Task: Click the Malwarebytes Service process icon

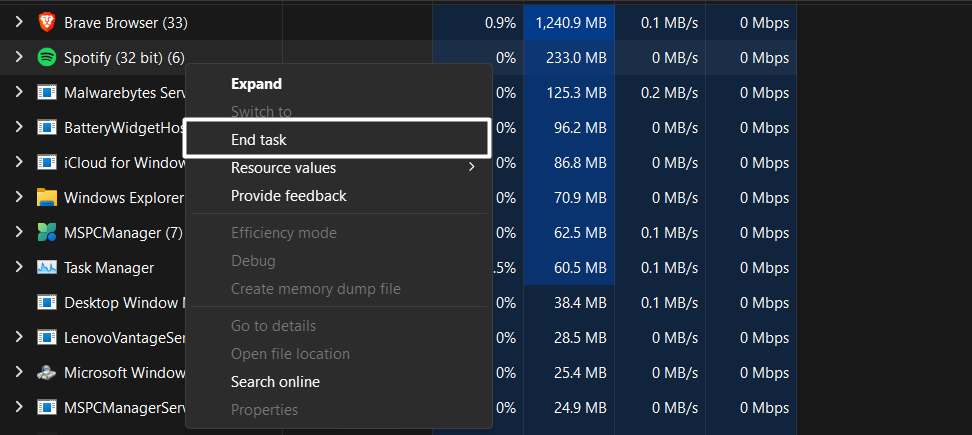Action: click(46, 92)
